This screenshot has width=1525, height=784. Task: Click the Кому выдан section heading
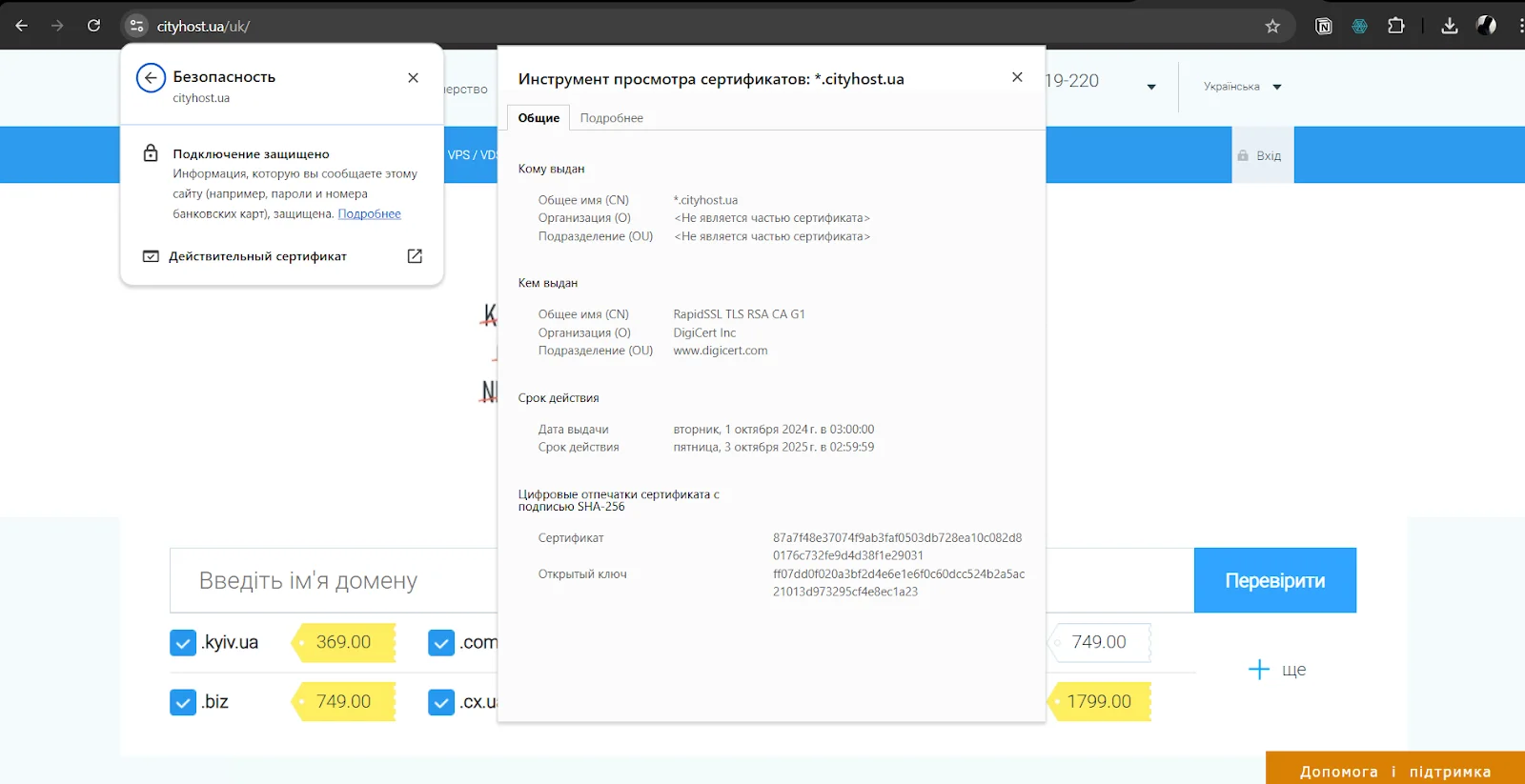[x=552, y=169]
